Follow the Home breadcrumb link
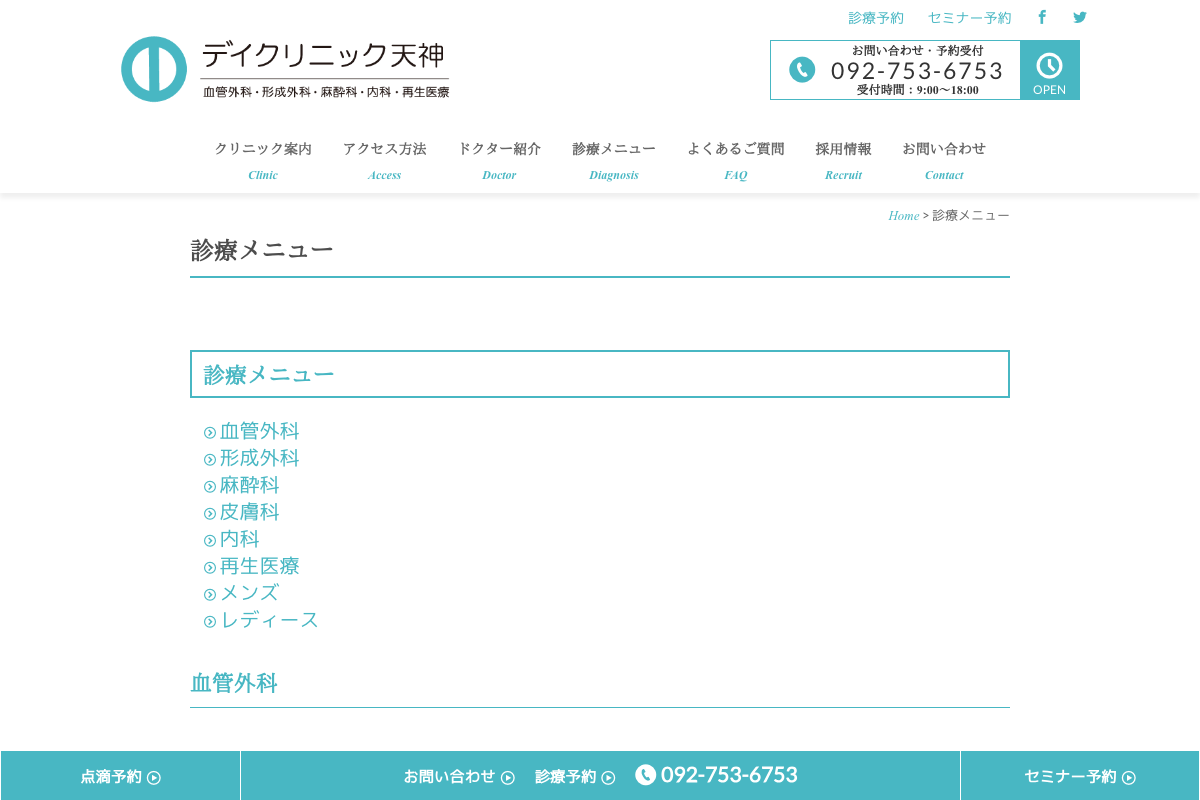This screenshot has width=1200, height=800. (x=903, y=215)
